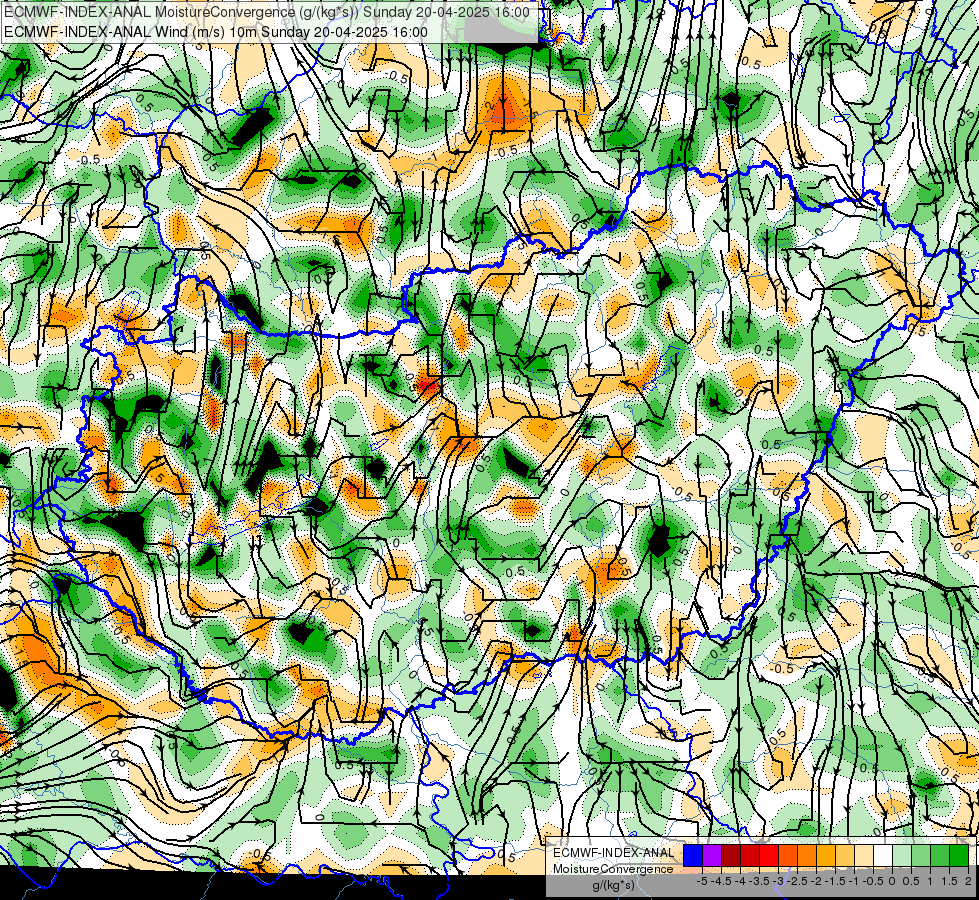Click the '-4.5' legend tick label
The width and height of the screenshot is (979, 900).
click(x=722, y=881)
